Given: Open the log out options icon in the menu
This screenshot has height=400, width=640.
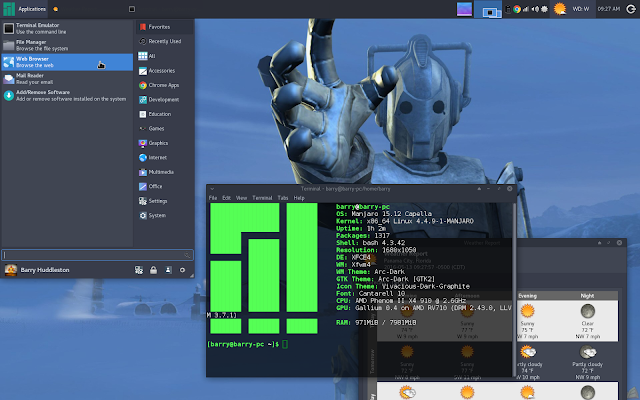Looking at the screenshot, I should coord(182,270).
